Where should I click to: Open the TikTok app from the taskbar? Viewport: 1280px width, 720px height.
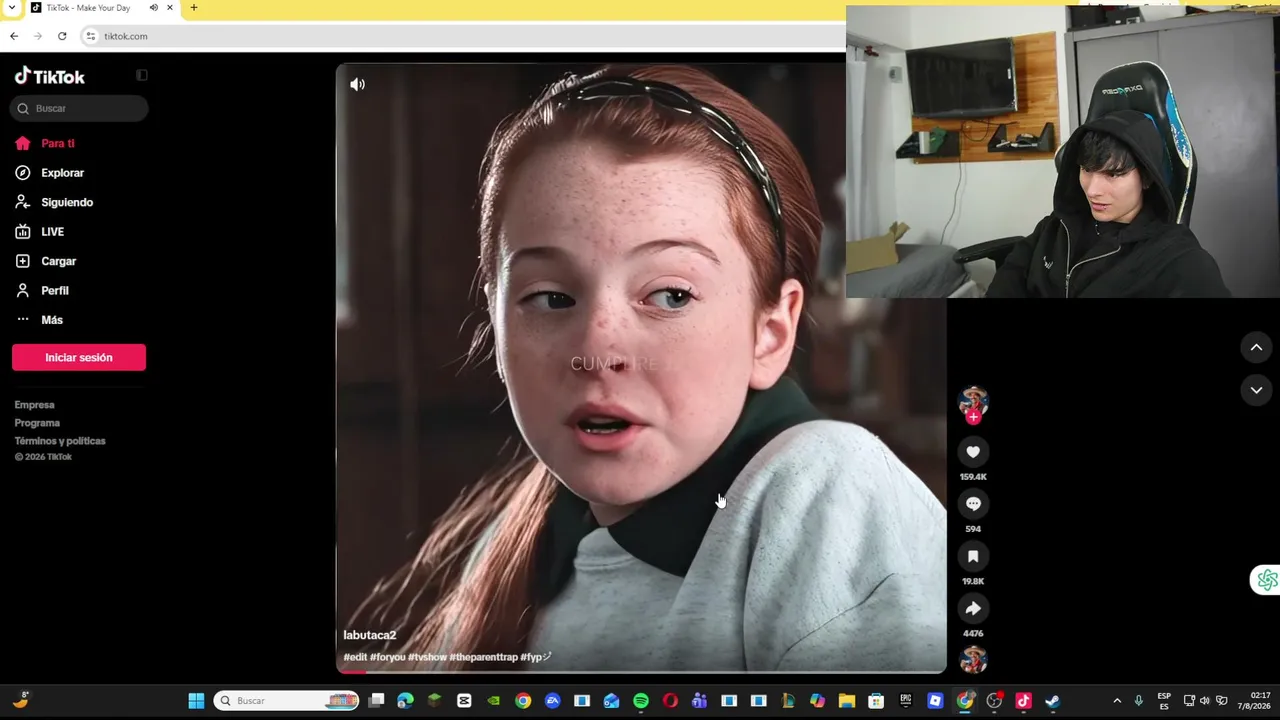1023,701
